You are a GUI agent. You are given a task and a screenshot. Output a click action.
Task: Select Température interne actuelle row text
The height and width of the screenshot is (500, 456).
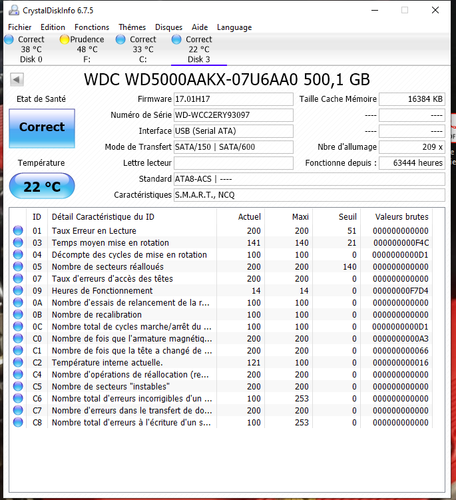107,363
